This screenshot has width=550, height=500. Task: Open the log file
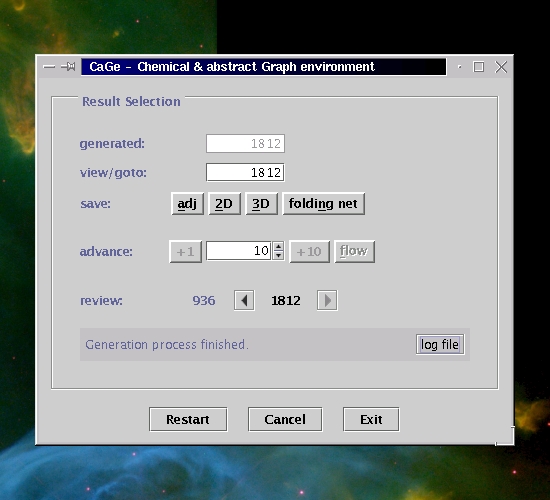click(x=440, y=344)
